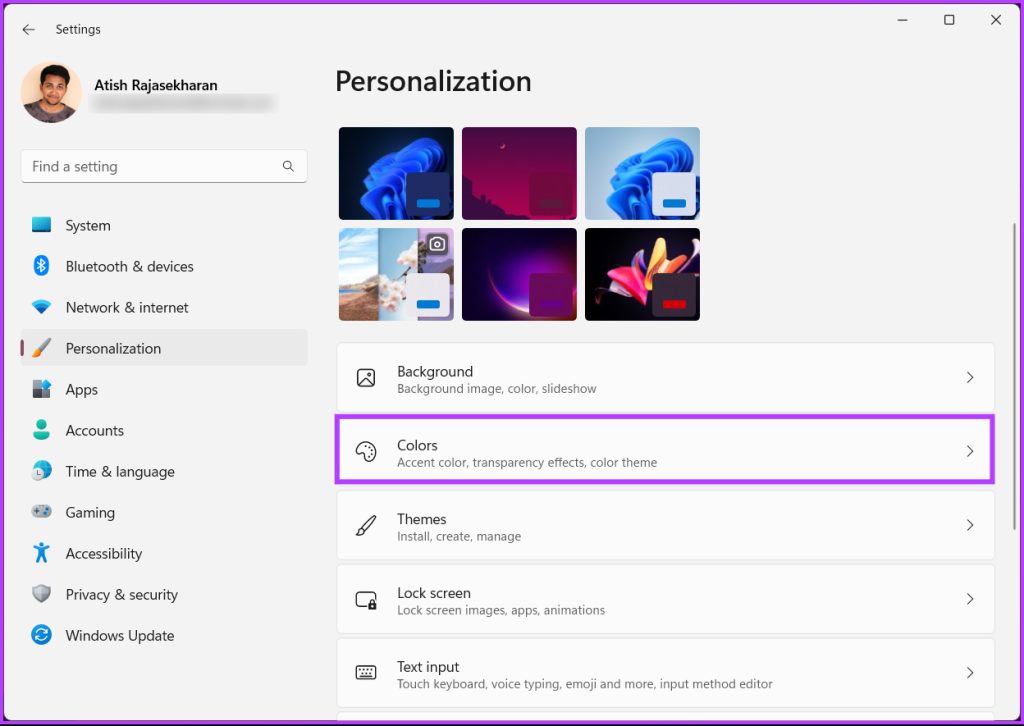
Task: Click the System sidebar icon
Action: (x=41, y=225)
